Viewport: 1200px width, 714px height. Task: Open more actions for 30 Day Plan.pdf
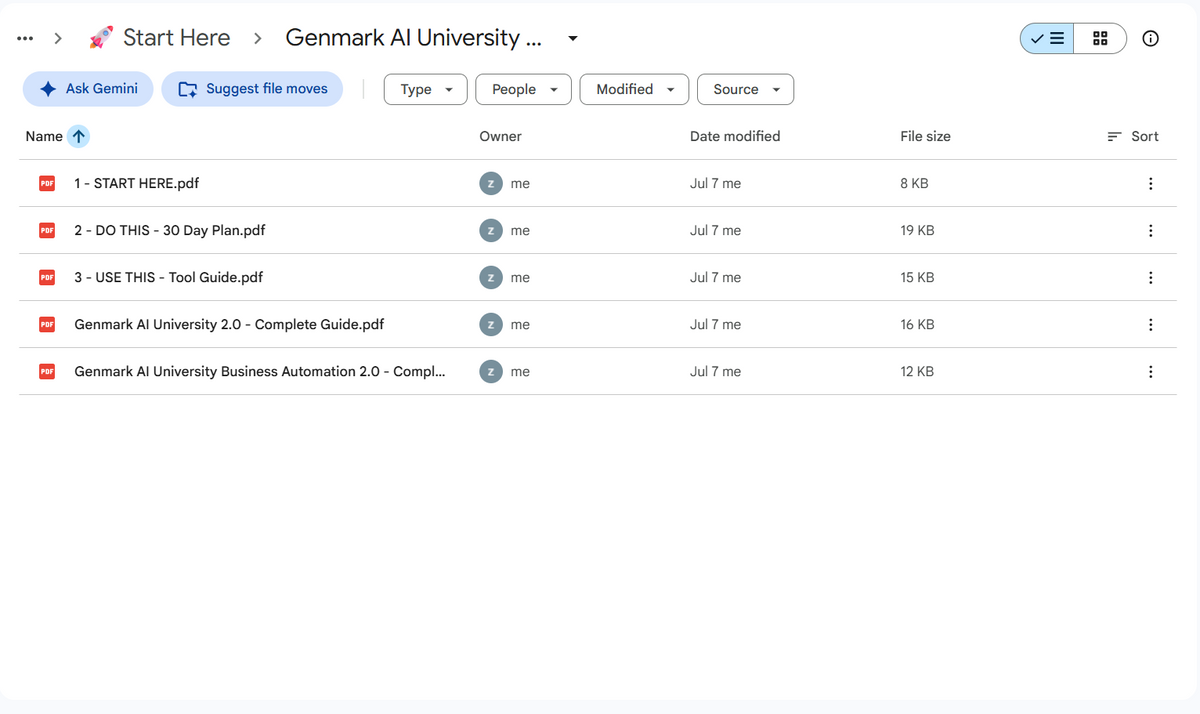(x=1151, y=231)
